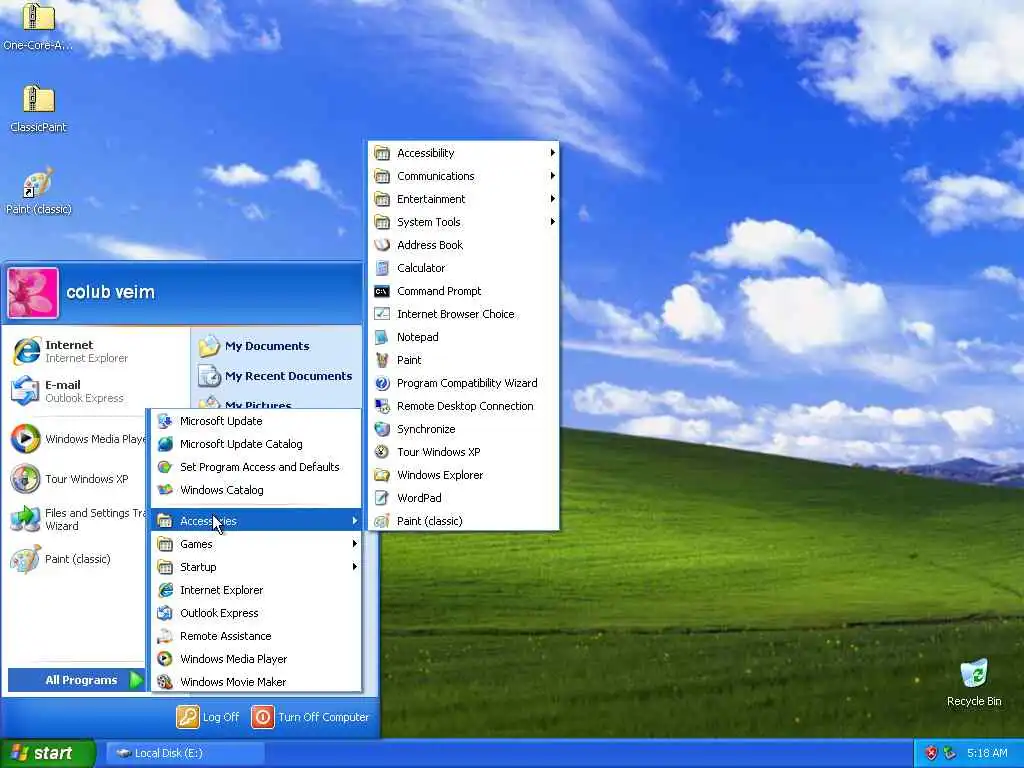The width and height of the screenshot is (1024, 768).
Task: Click the highlighted Accessories menu entry
Action: click(256, 520)
